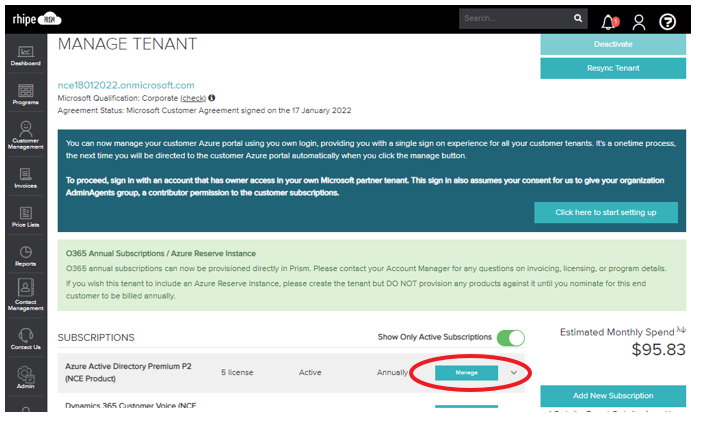Click the MANAGE TENANT heading

click(127, 44)
